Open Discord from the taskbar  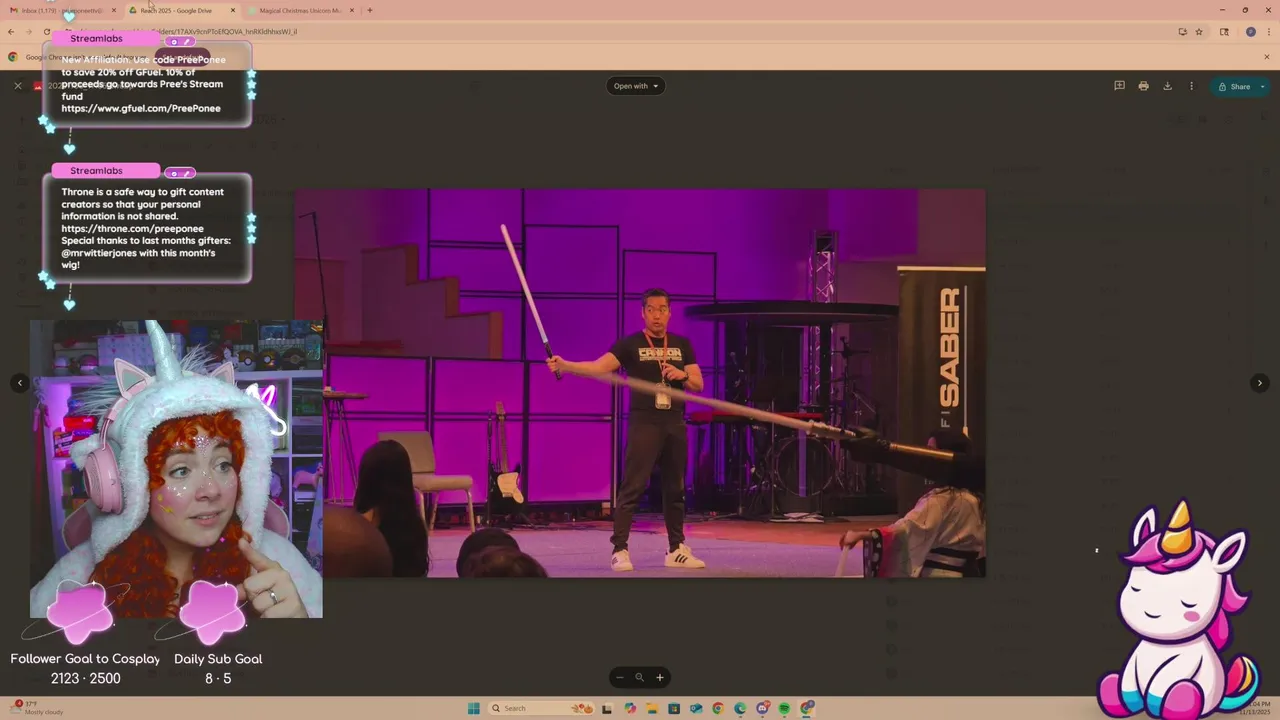click(763, 708)
